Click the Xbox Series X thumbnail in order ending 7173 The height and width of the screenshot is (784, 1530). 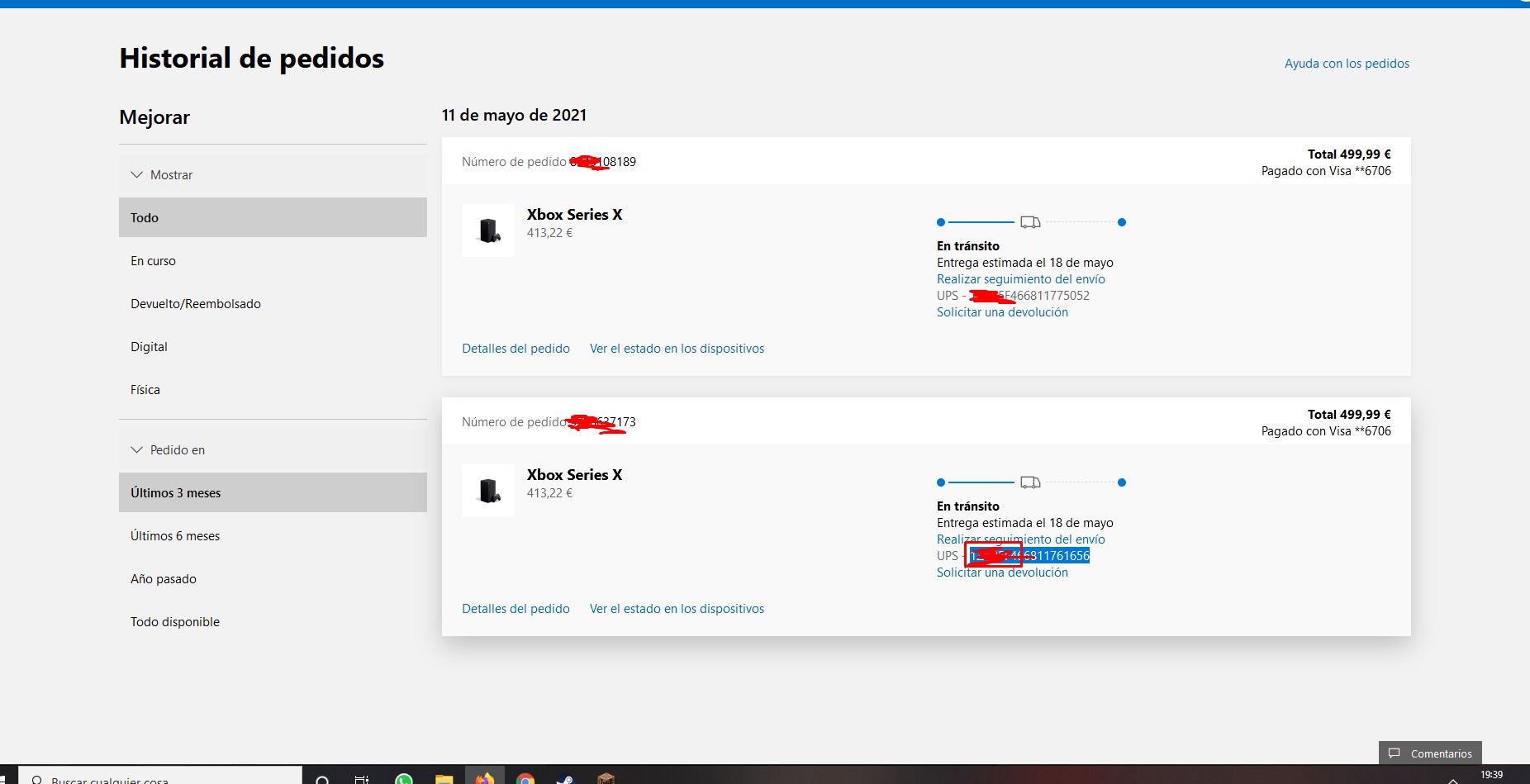click(x=488, y=491)
